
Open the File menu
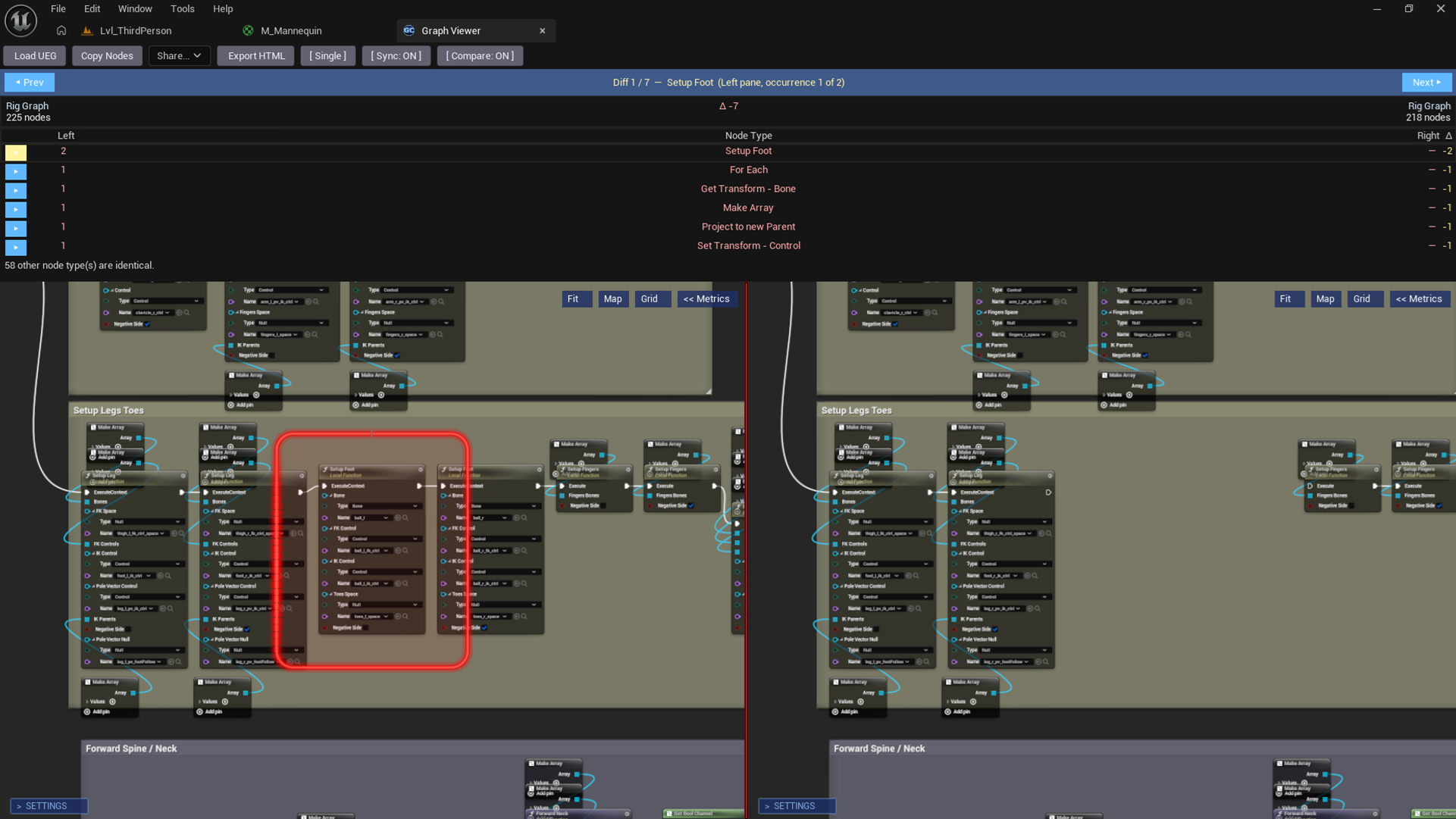coord(58,9)
